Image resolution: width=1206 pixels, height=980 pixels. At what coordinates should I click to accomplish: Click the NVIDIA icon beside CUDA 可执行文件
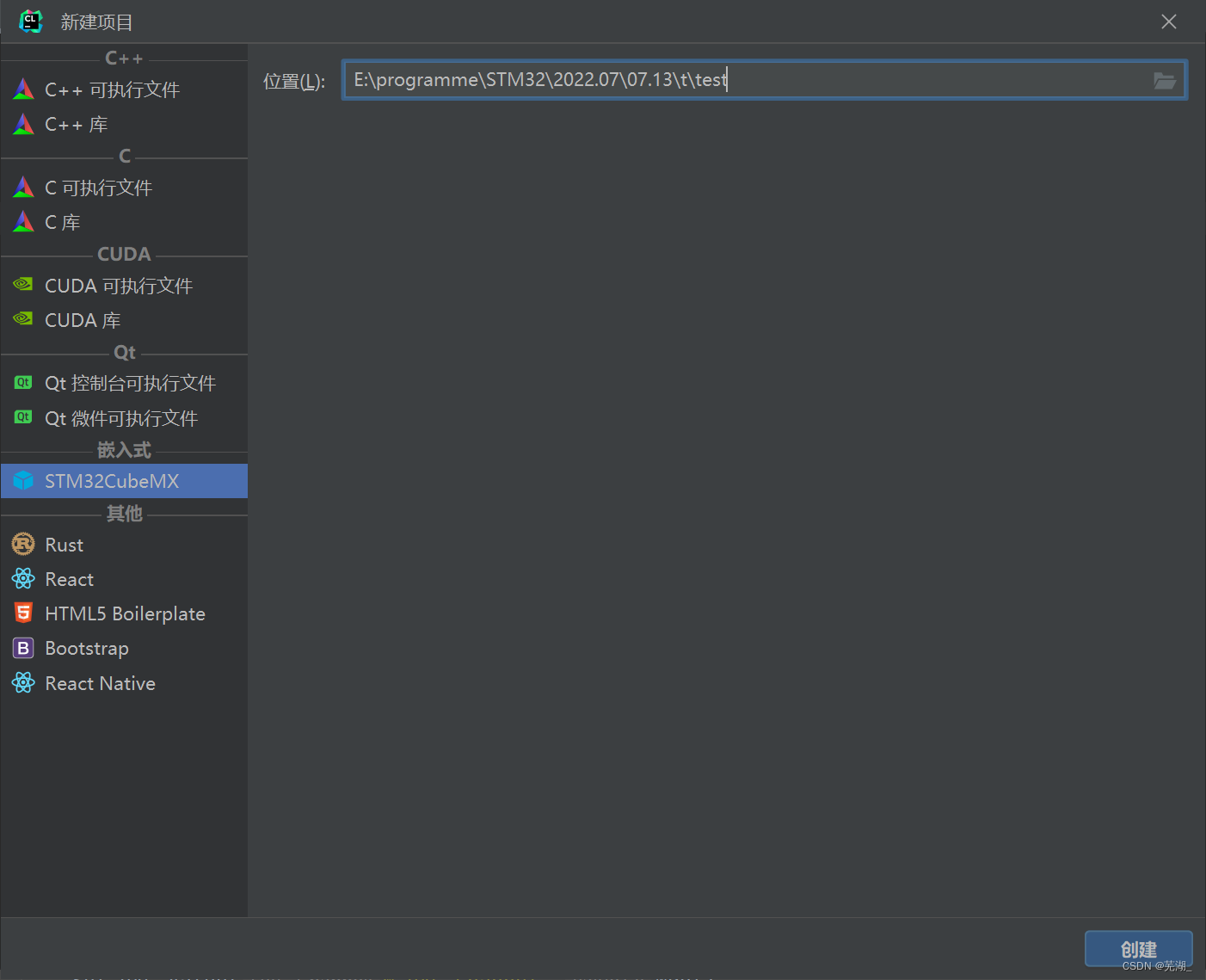click(x=23, y=284)
